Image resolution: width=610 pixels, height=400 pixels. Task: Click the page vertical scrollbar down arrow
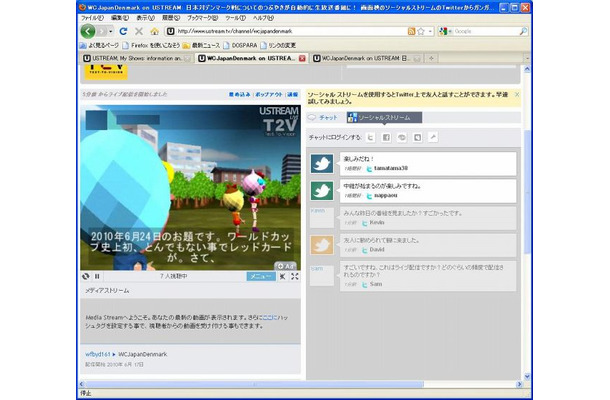527,376
